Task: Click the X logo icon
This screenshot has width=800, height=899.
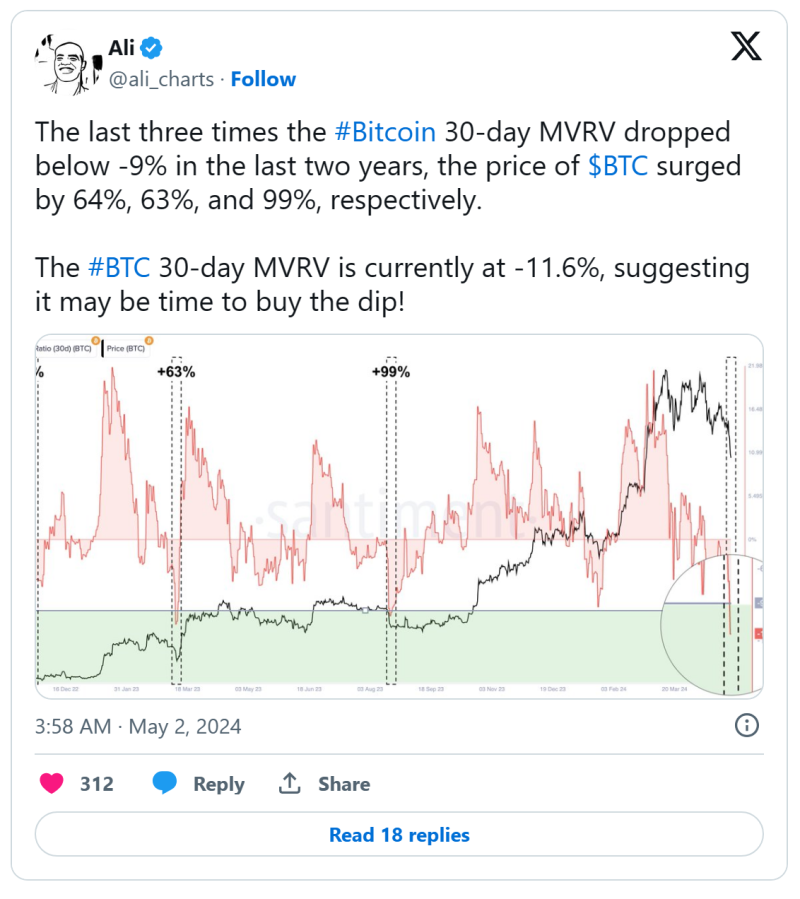Action: tap(746, 46)
